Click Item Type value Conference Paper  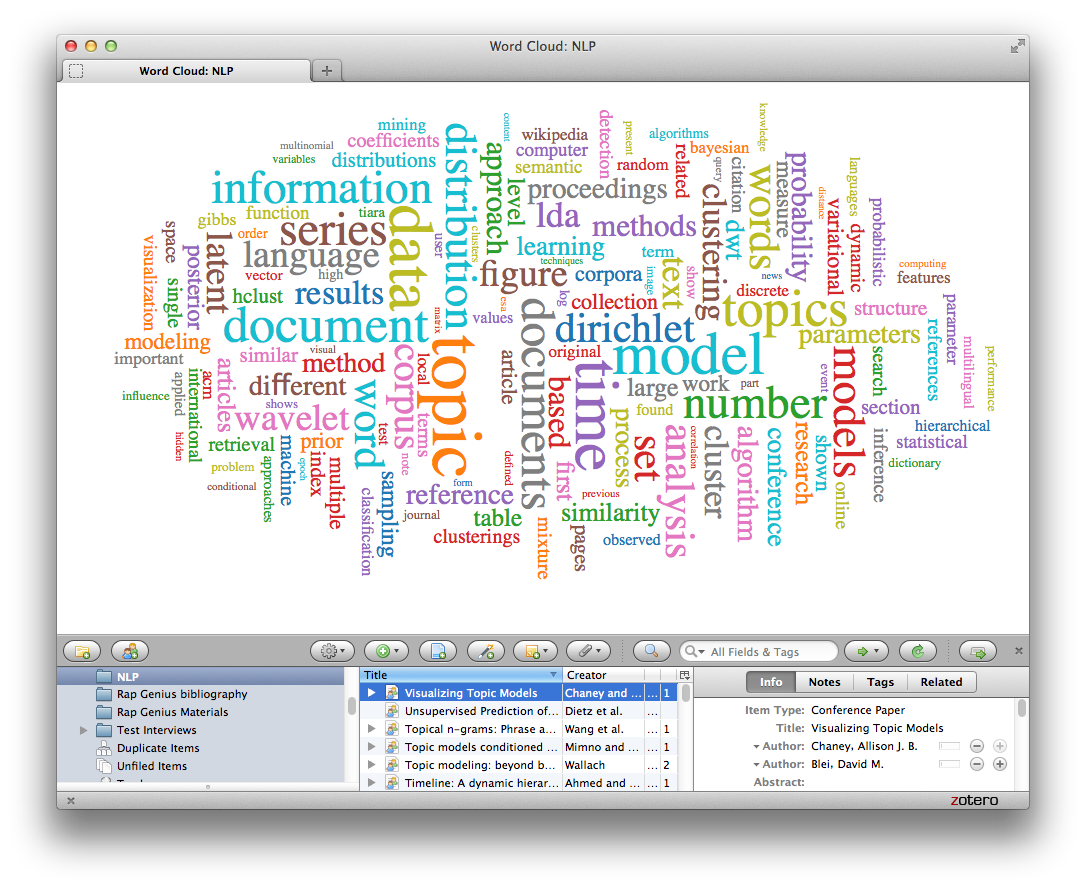[857, 710]
